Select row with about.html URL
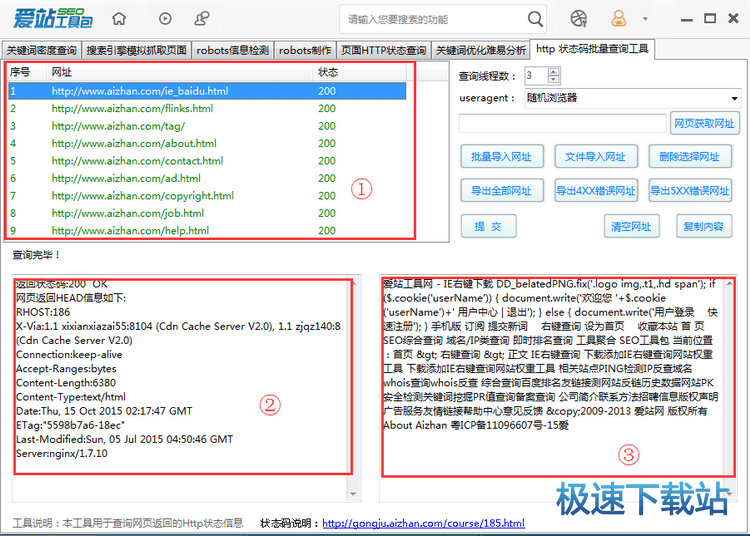 (x=207, y=143)
